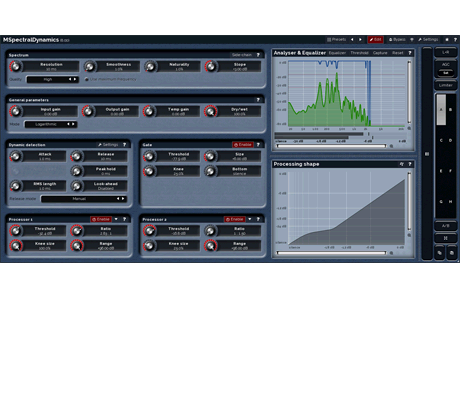Viewport: 460px width, 416px height.
Task: Select the previous preset arrow
Action: [352, 40]
